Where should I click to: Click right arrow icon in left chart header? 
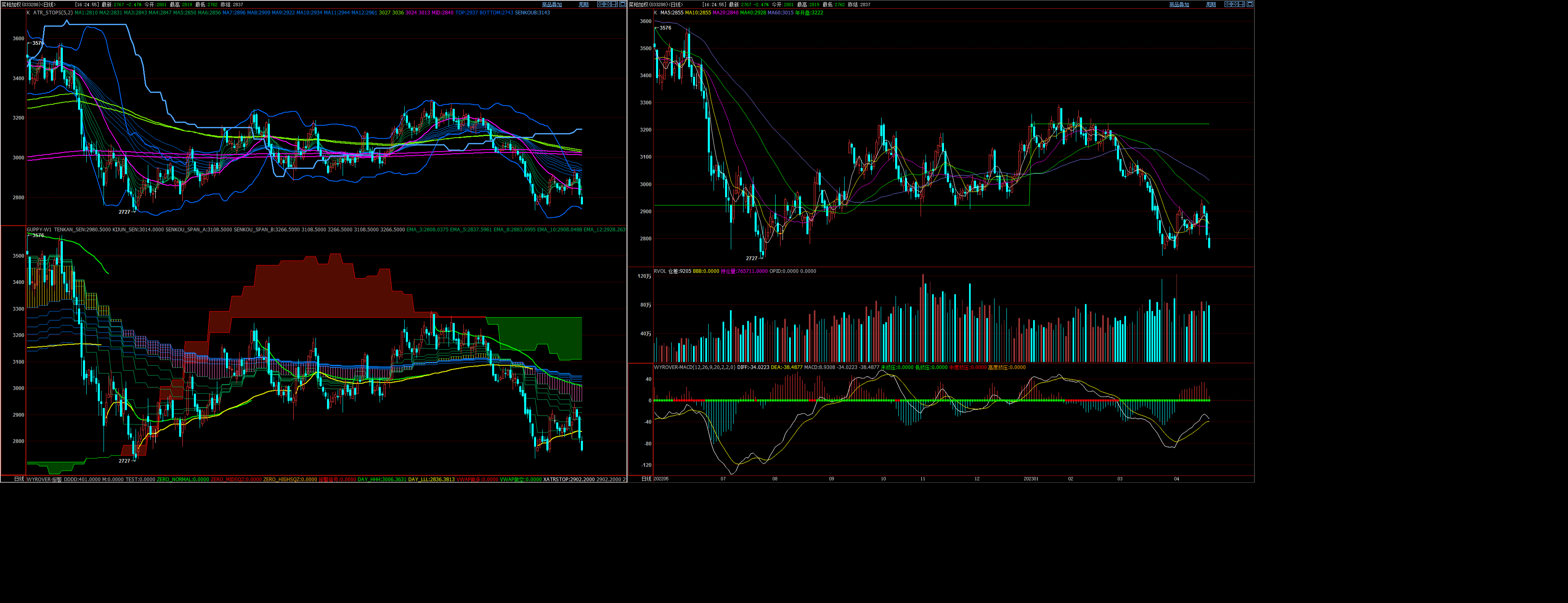point(608,4)
